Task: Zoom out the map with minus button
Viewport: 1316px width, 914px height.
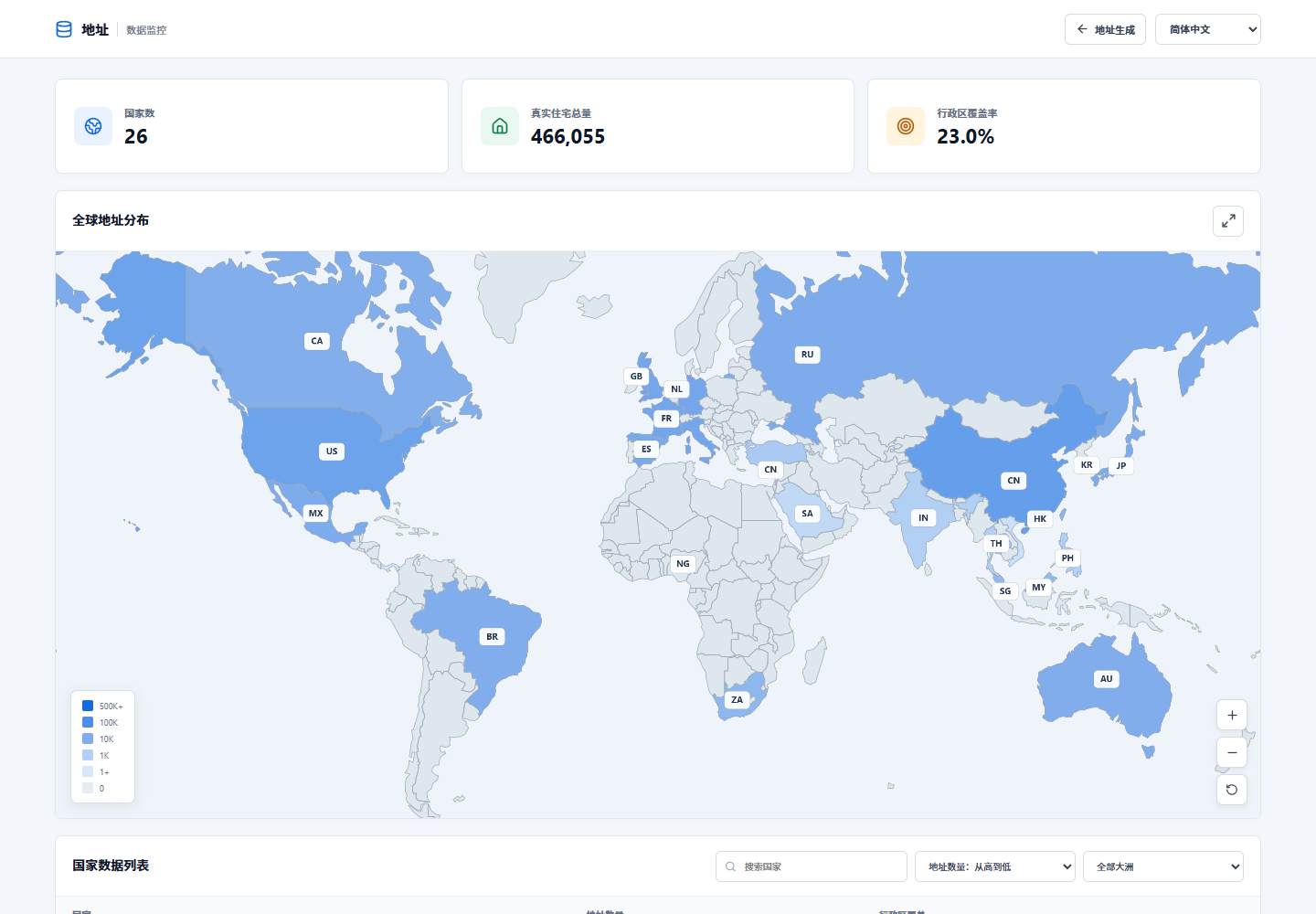Action: [x=1232, y=752]
